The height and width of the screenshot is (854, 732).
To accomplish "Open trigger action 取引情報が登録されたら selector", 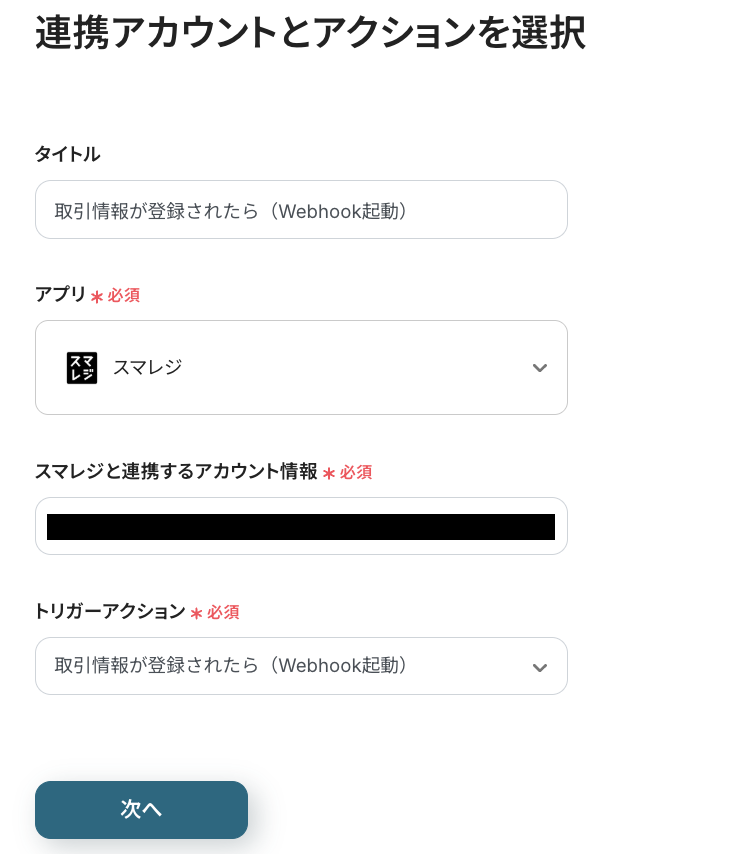I will pyautogui.click(x=280, y=666).
